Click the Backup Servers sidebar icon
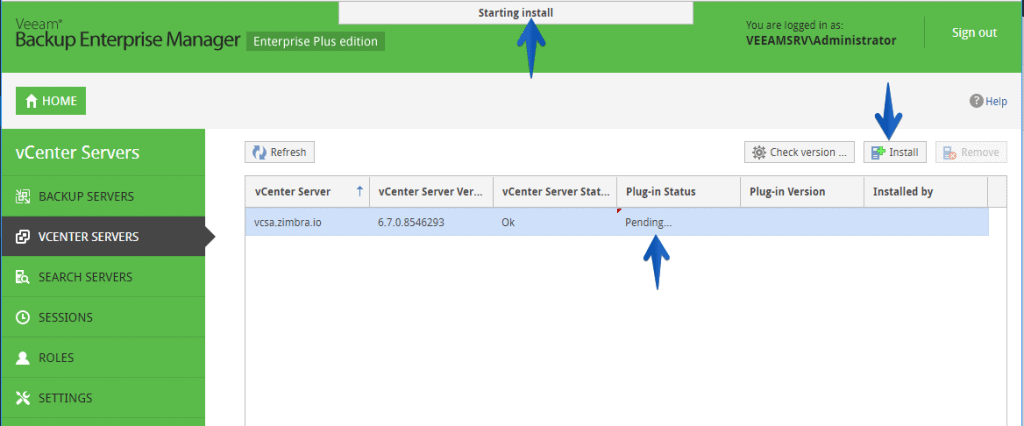The image size is (1024, 426). [23, 196]
